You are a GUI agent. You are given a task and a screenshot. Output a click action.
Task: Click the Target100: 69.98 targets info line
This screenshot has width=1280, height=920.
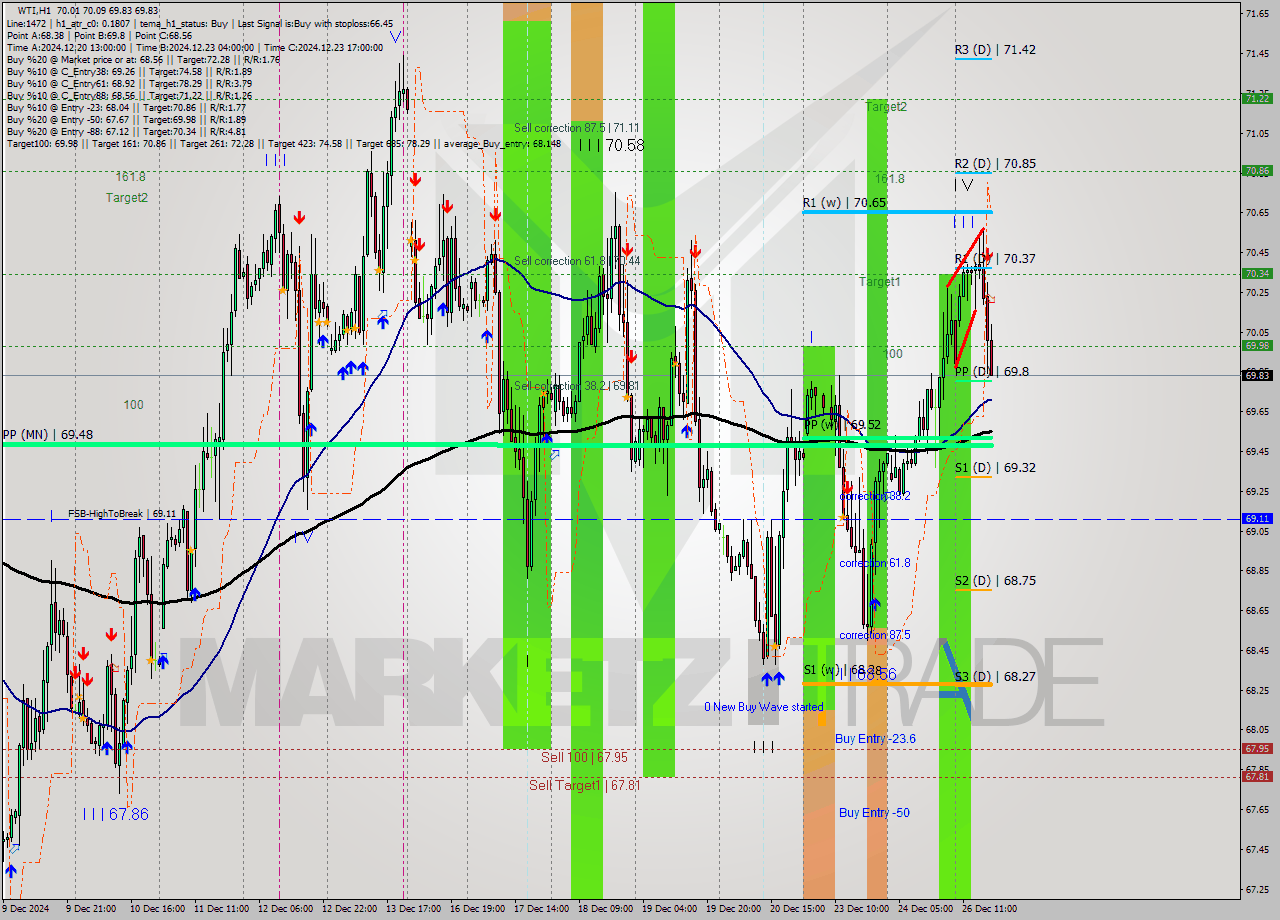[x=283, y=143]
